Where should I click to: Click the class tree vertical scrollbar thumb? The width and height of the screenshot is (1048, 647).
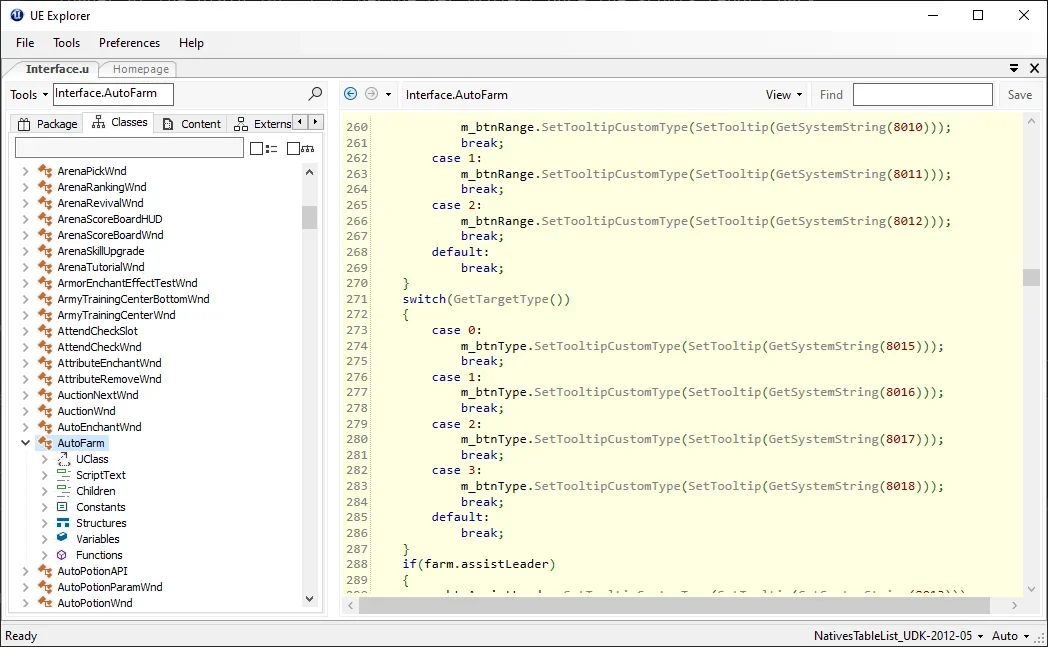tap(309, 218)
